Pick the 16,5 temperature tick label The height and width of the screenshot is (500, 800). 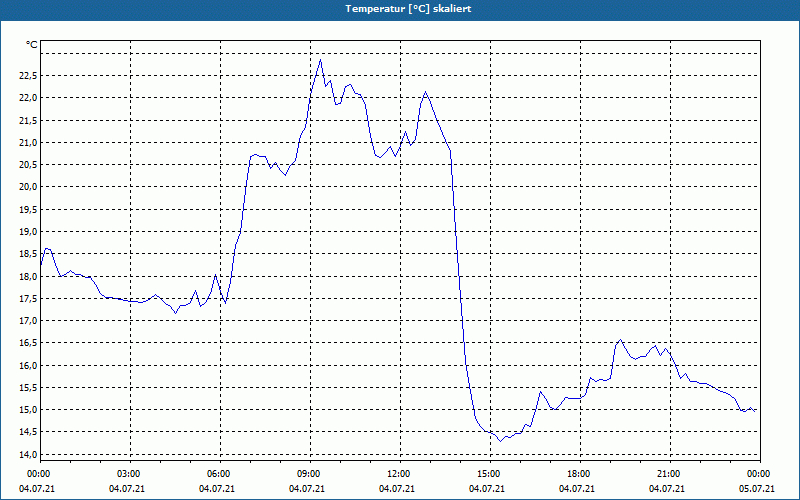28,343
